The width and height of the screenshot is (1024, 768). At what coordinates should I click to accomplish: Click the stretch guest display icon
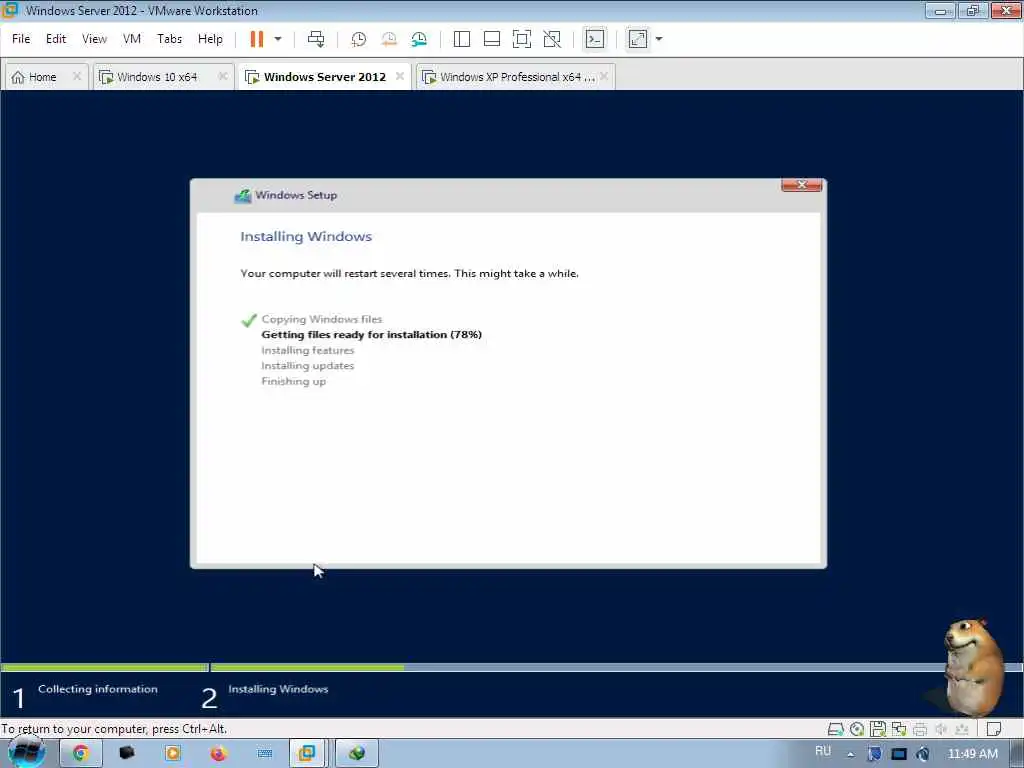point(638,39)
